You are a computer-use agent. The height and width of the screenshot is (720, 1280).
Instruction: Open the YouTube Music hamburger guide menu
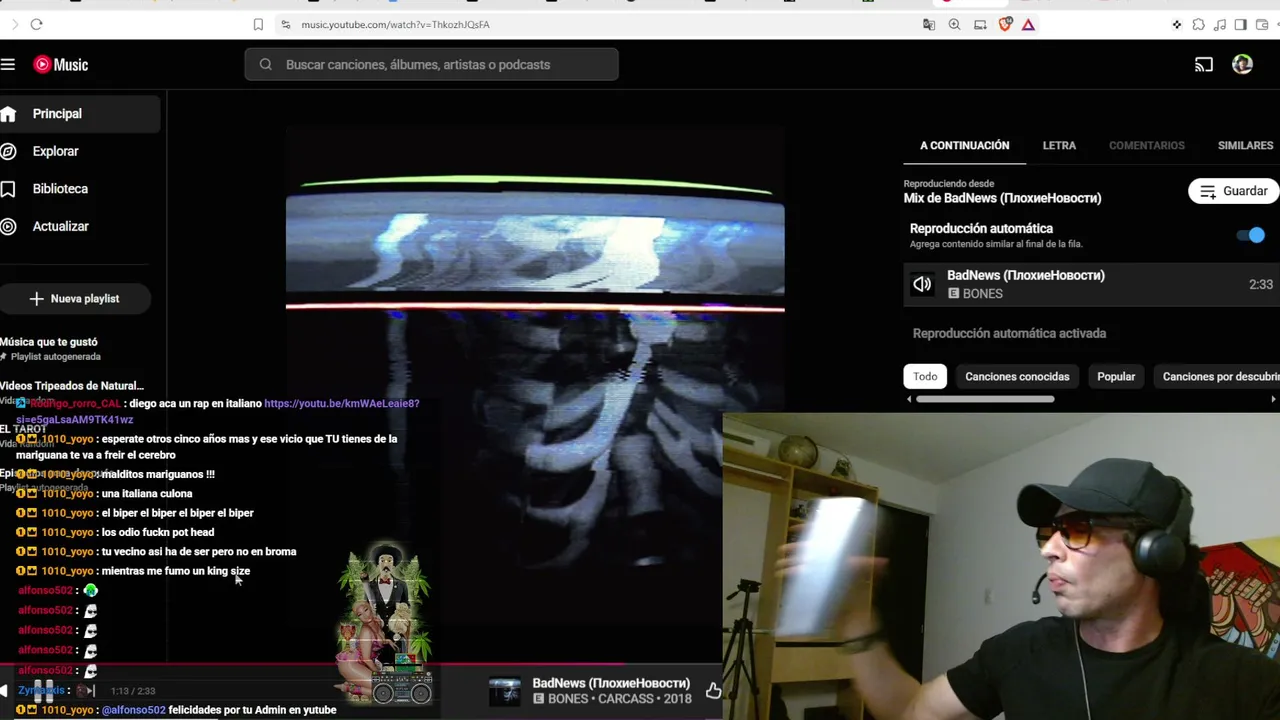(8, 65)
